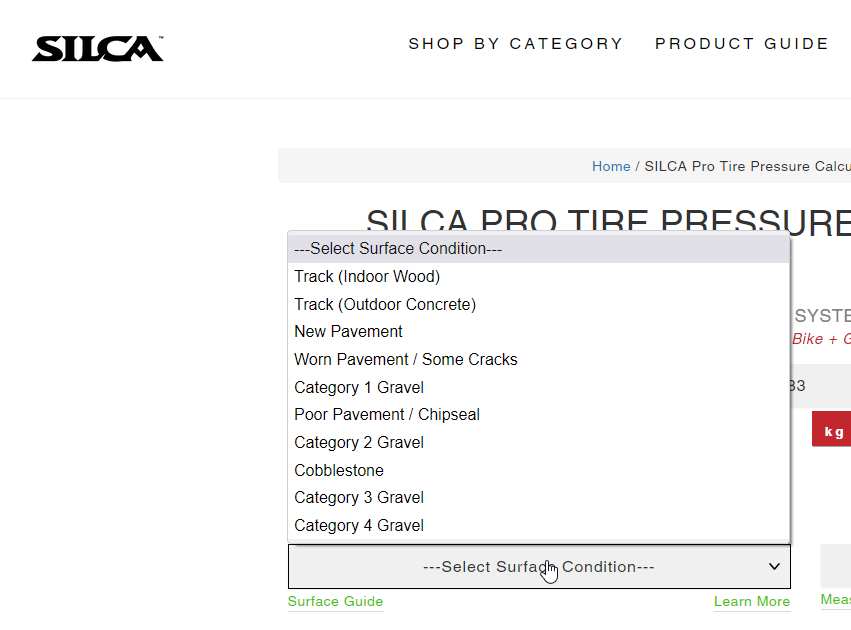851x630 pixels.
Task: Select Worn Pavement / Some Cracks
Action: pos(406,360)
